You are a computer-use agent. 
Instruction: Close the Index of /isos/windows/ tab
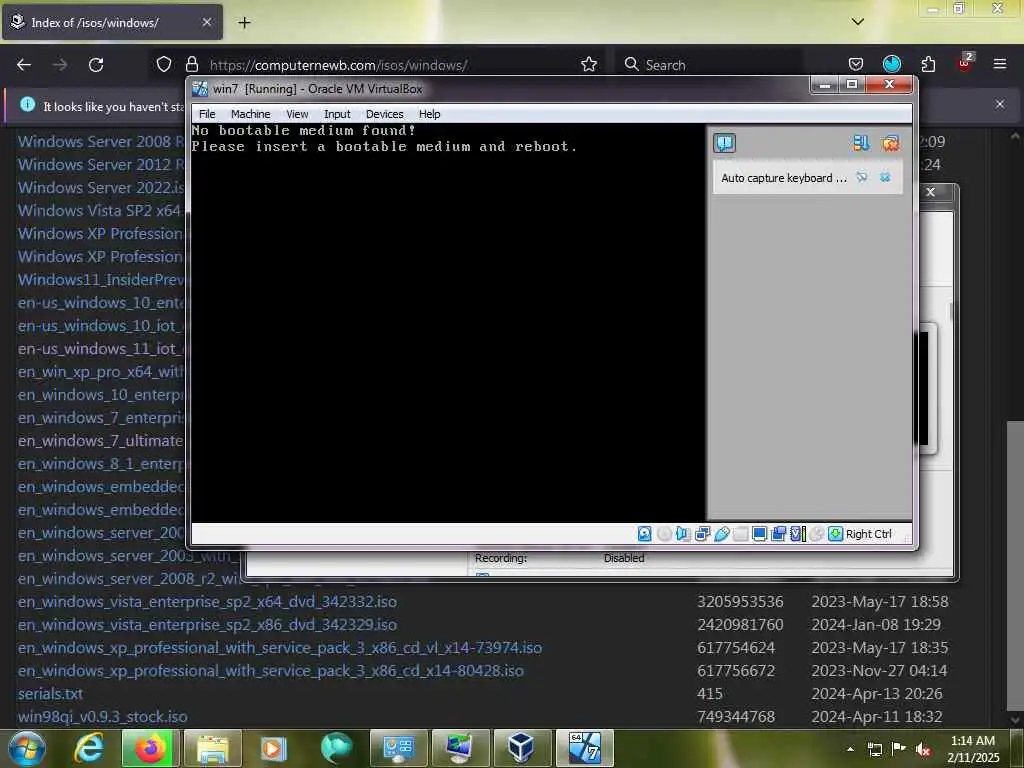(206, 22)
